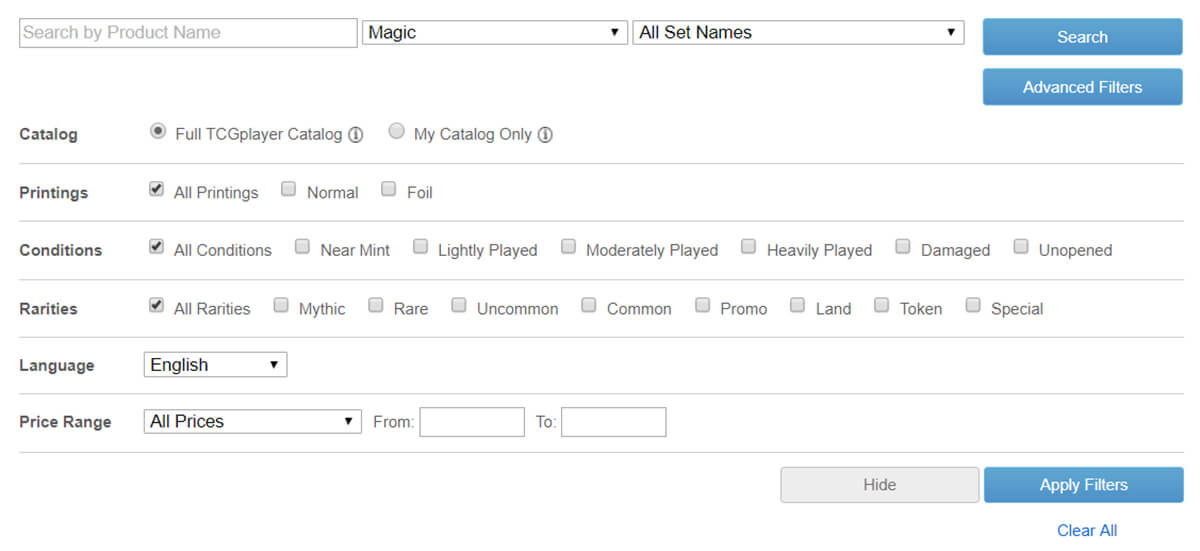Tick the Mythic rarity checkbox

click(x=281, y=305)
